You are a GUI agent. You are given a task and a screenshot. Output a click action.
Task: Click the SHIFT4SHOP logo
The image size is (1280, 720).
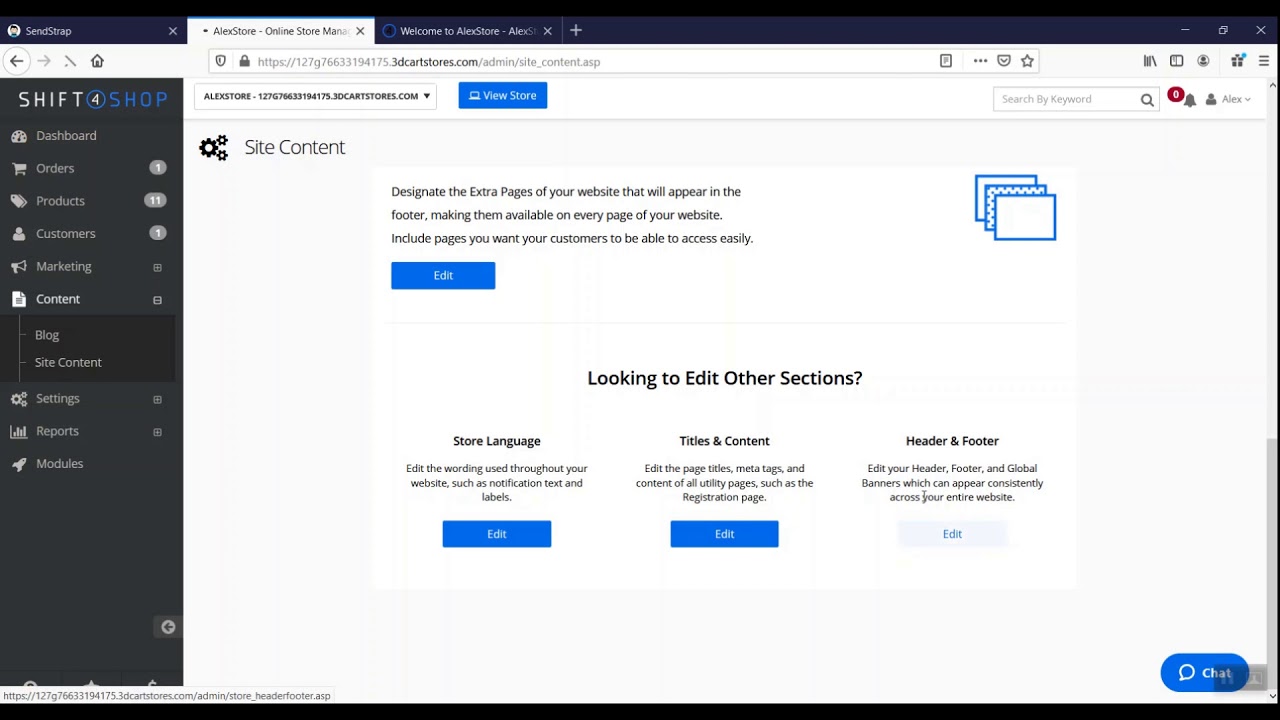coord(92,99)
